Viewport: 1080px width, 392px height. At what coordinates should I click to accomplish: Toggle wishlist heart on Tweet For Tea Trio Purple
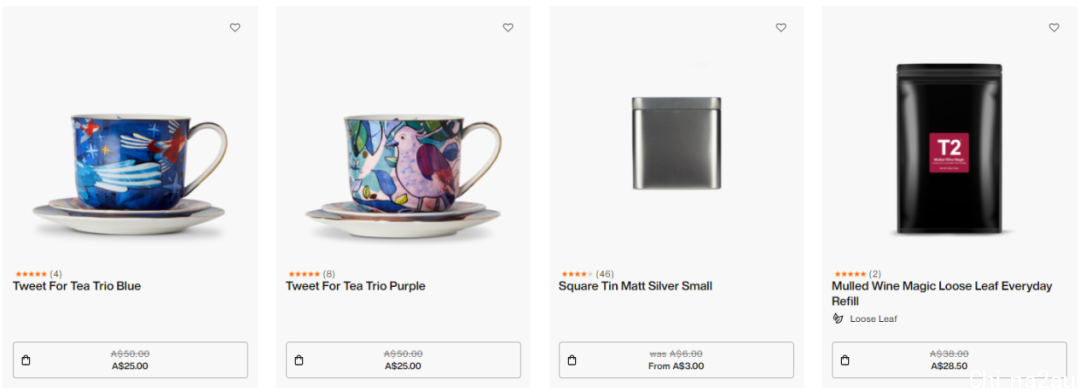coord(508,28)
